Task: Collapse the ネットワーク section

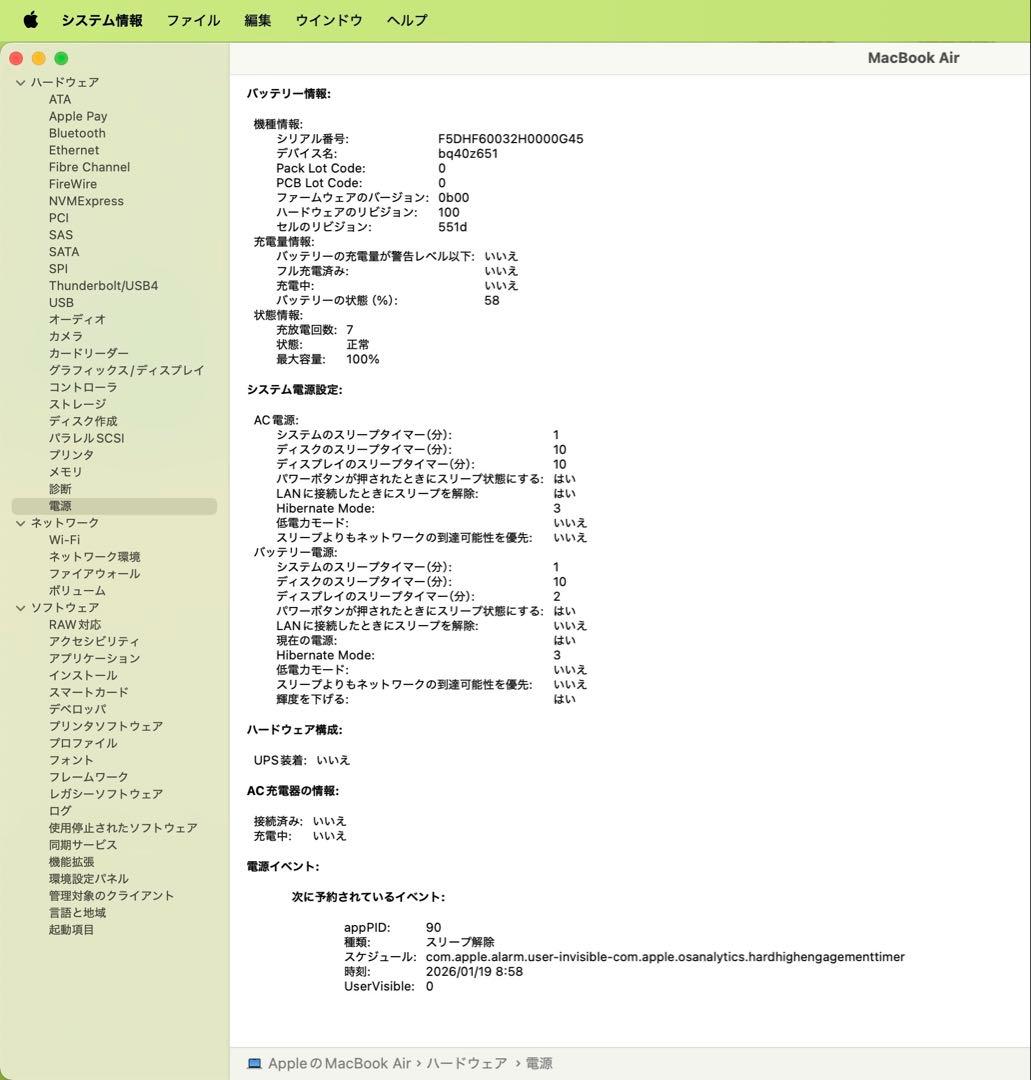Action: [20, 523]
